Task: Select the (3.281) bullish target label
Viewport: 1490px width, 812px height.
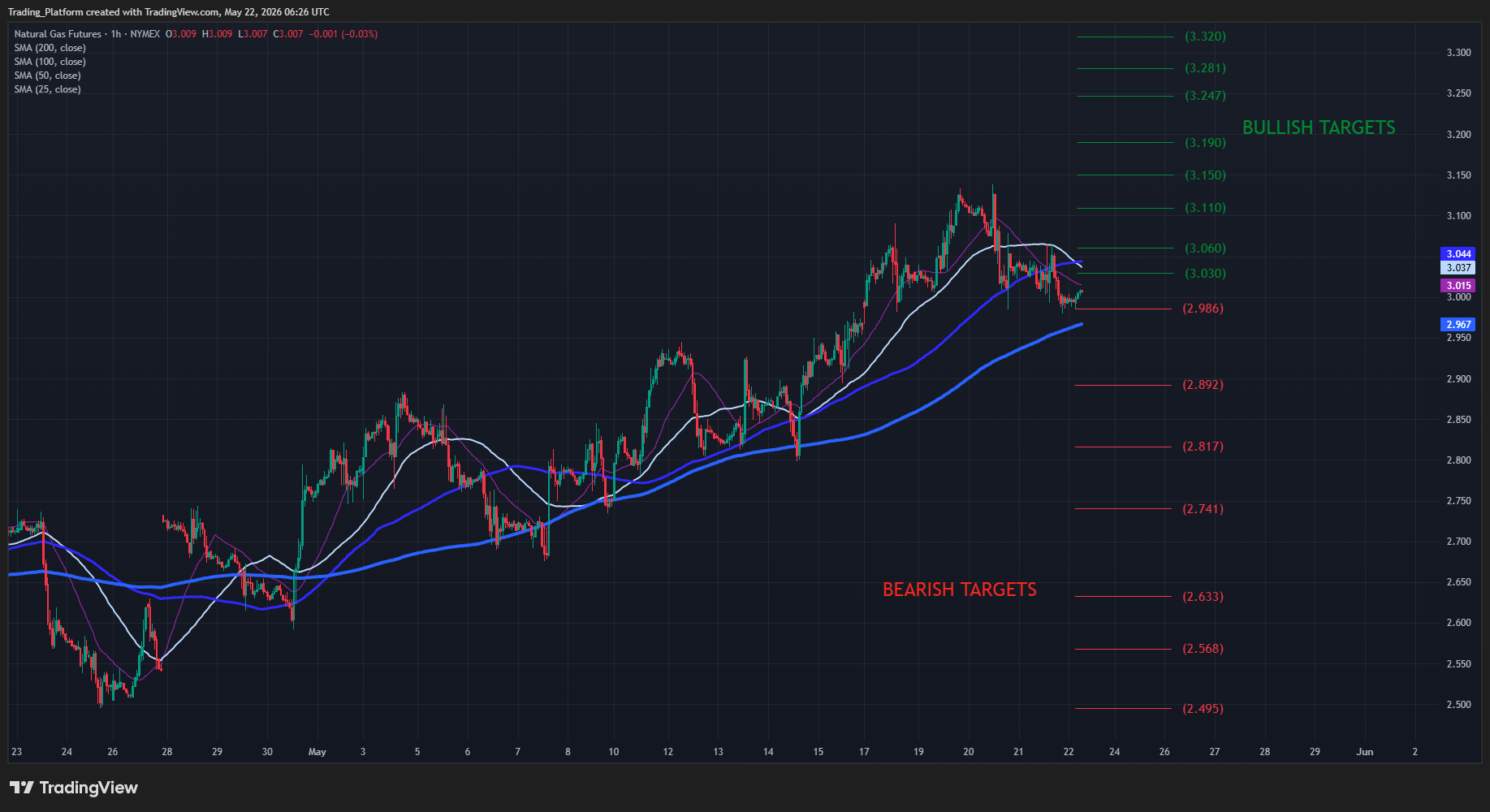Action: 1205,68
